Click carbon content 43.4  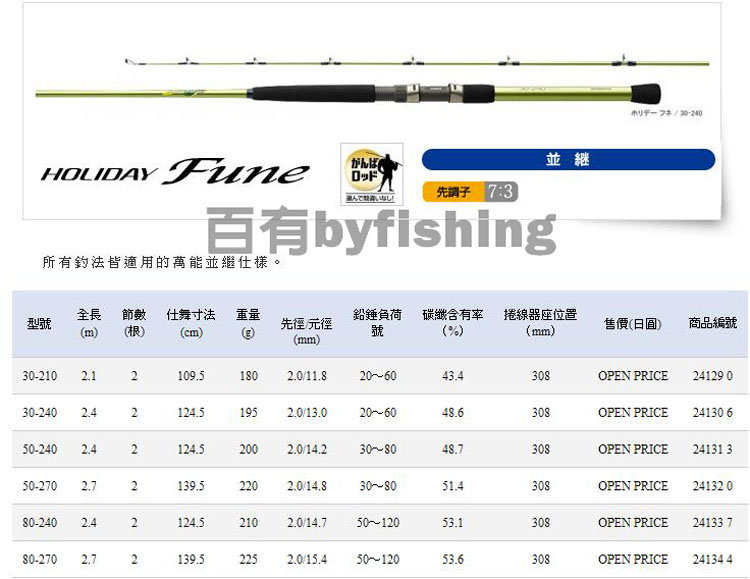pyautogui.click(x=452, y=376)
